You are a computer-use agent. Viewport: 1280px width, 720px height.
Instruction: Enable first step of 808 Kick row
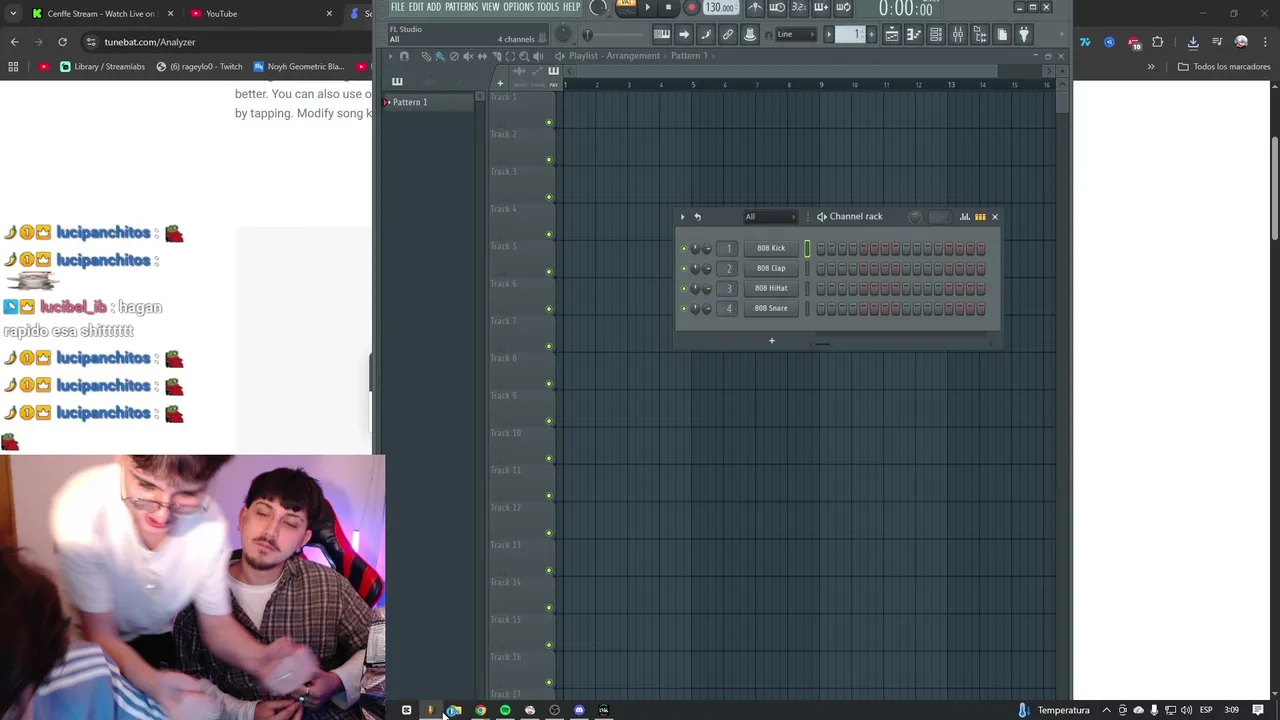pyautogui.click(x=821, y=248)
